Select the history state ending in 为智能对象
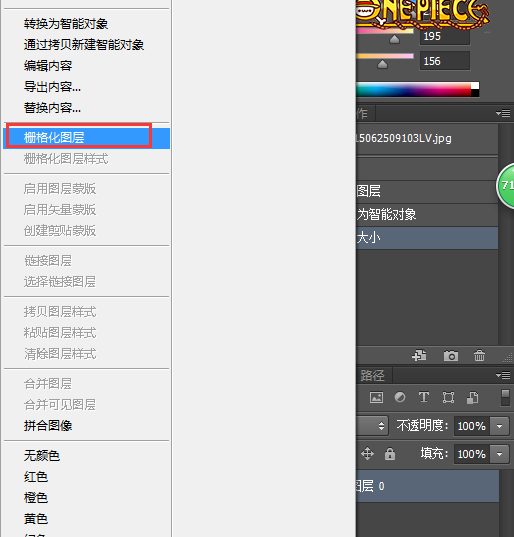Screen dimensions: 514x537 pos(427,215)
